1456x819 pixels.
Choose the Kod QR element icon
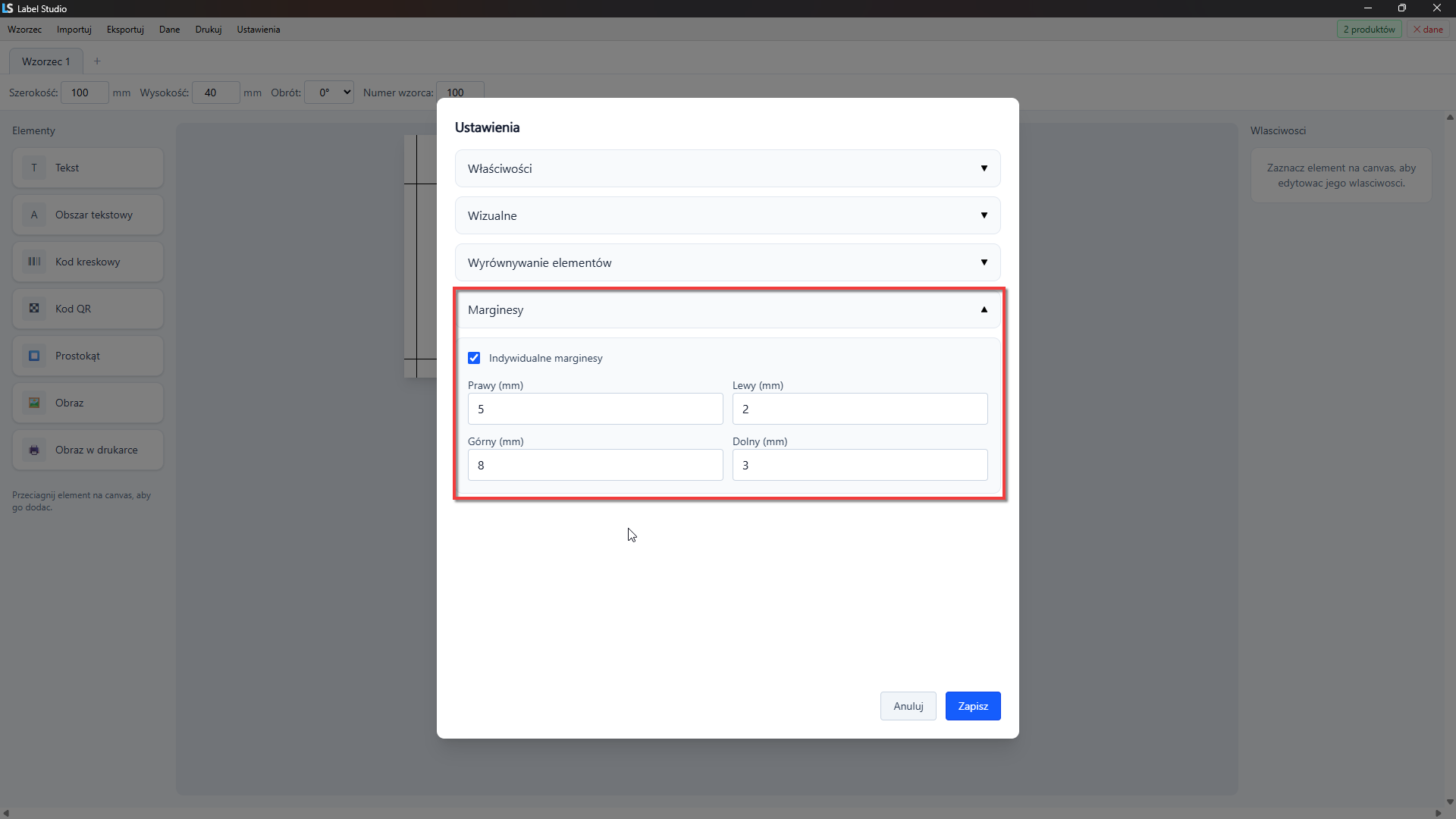tap(34, 309)
